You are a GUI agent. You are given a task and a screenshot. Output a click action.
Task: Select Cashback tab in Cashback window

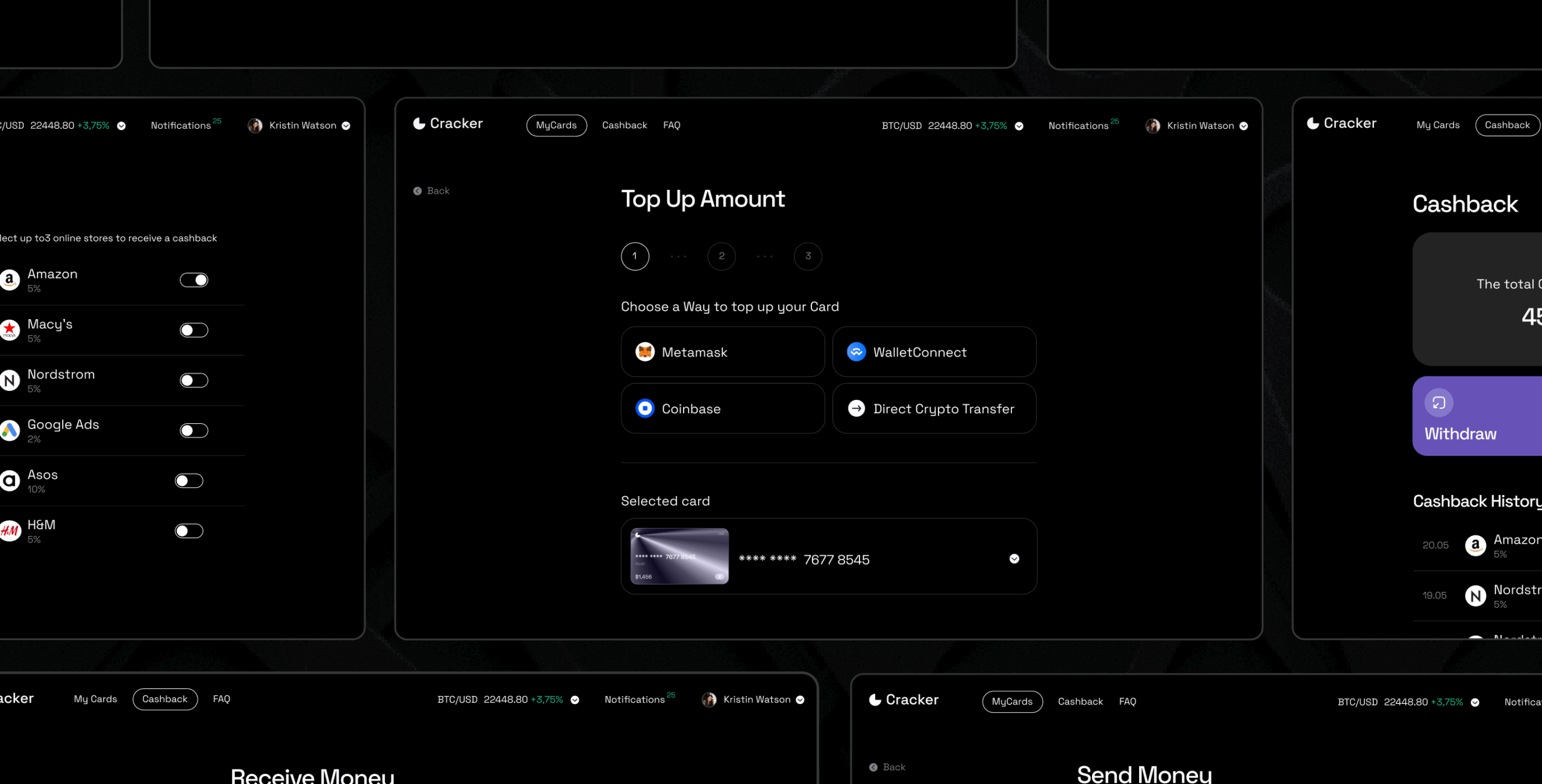pos(1507,125)
